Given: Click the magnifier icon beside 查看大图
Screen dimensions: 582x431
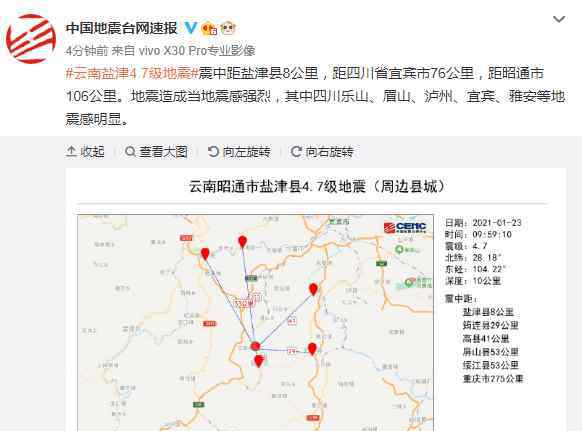Looking at the screenshot, I should click(x=130, y=151).
